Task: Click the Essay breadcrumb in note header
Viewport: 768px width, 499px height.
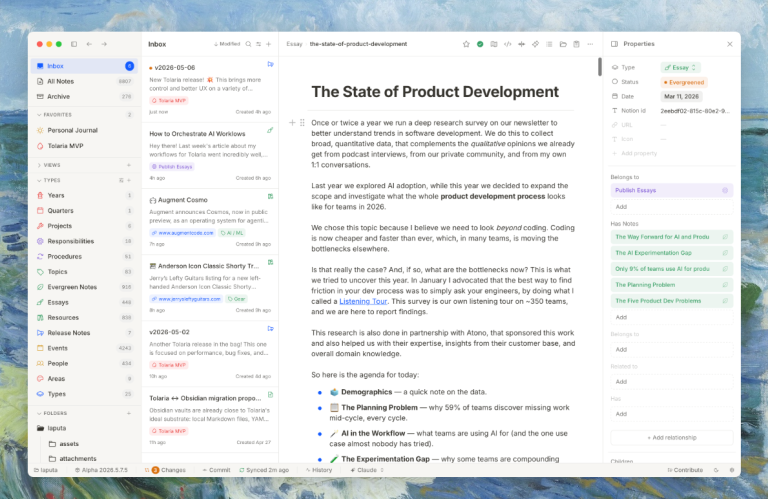Action: 294,44
